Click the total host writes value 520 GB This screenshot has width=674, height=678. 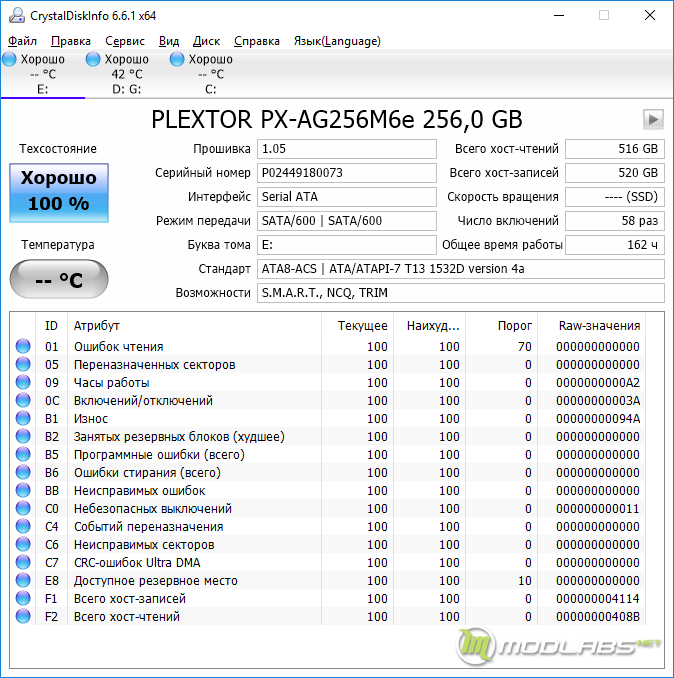pyautogui.click(x=615, y=173)
